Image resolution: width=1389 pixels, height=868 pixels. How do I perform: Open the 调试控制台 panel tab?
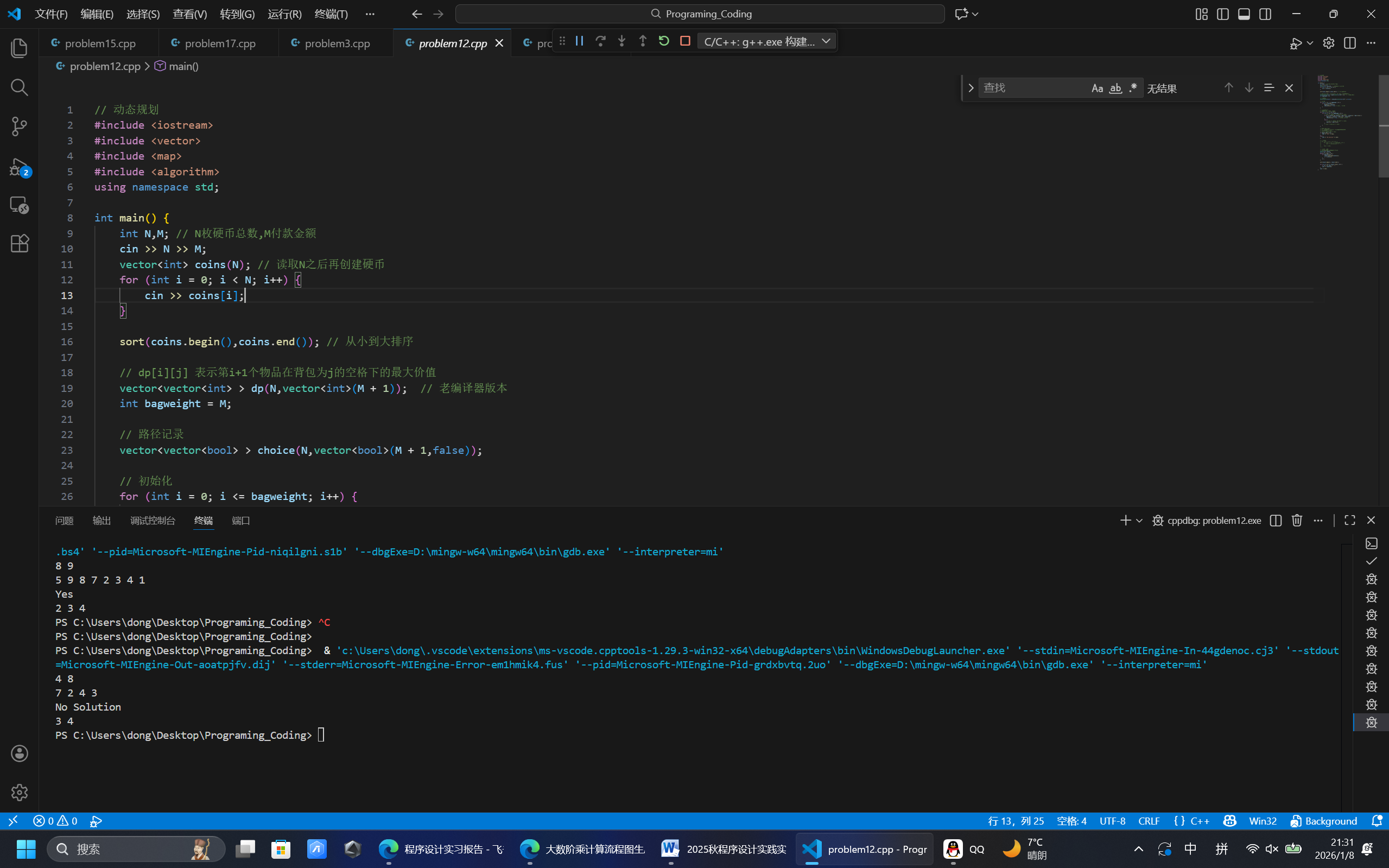[x=152, y=520]
